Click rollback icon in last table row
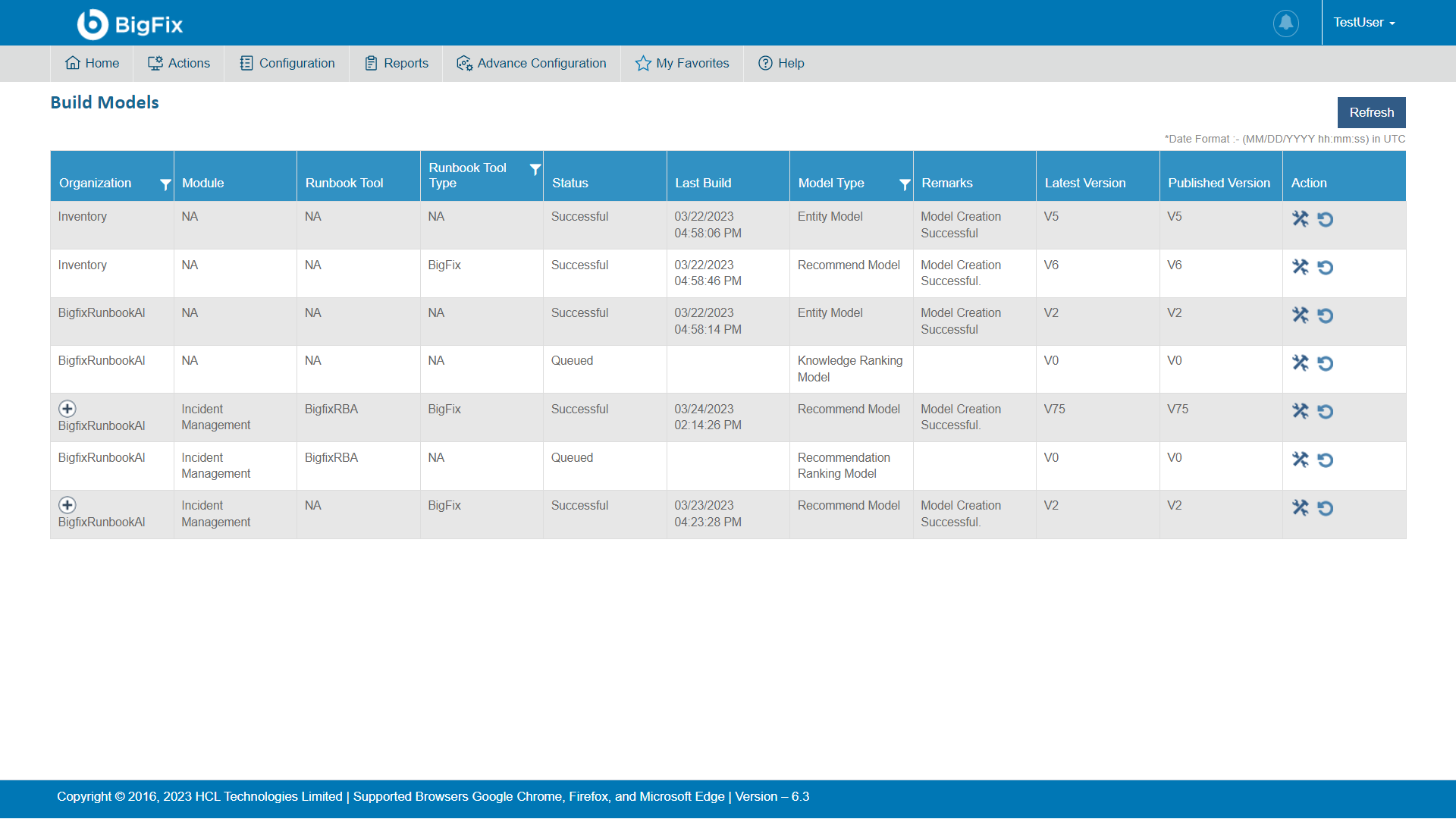The height and width of the screenshot is (819, 1456). click(1325, 508)
